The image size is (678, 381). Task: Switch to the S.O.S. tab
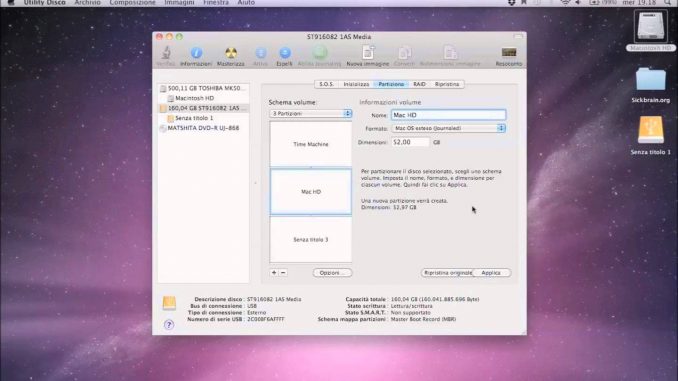click(326, 84)
